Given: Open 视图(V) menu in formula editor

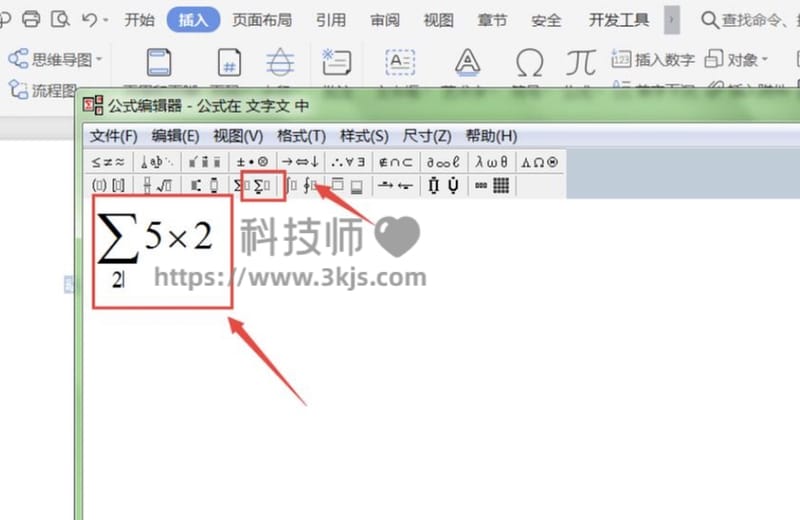Looking at the screenshot, I should (238, 136).
